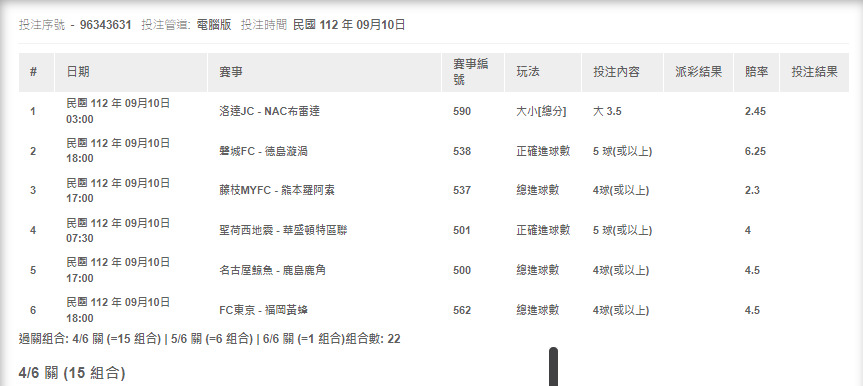Click the date cell in the 藤枝MYFC row

[x=118, y=191]
